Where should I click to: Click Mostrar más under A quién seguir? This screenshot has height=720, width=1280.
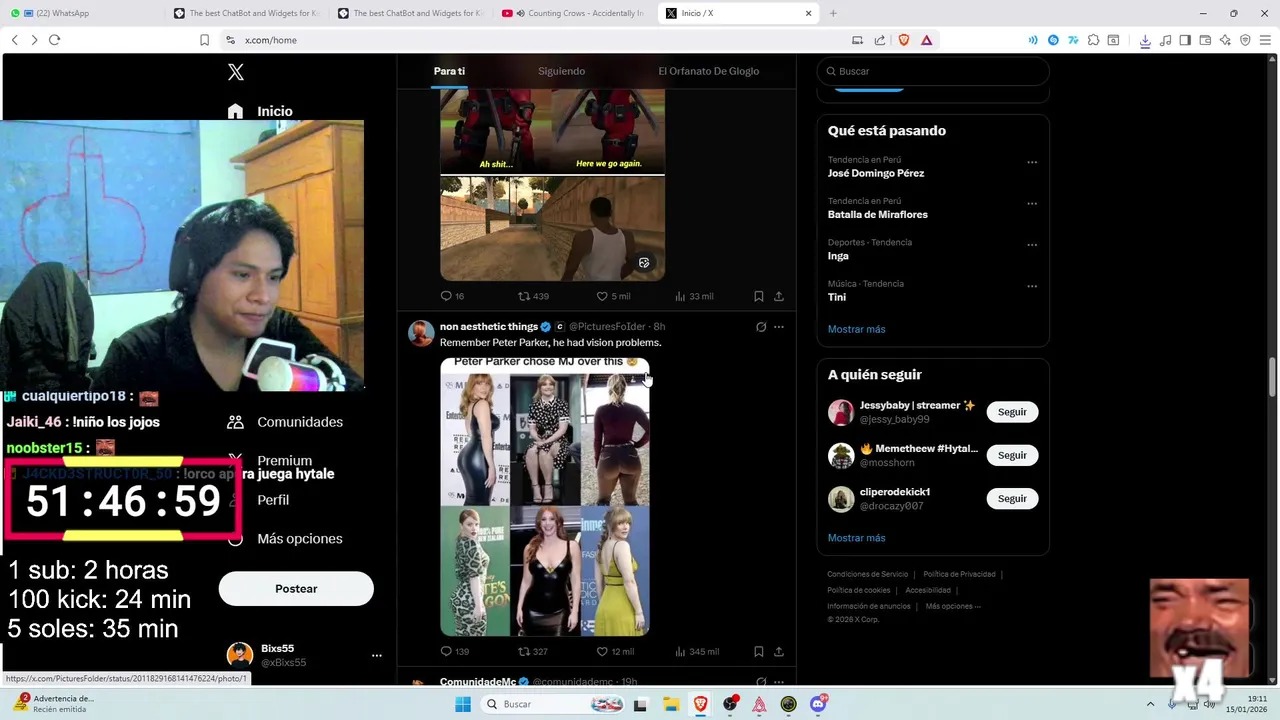pos(856,538)
